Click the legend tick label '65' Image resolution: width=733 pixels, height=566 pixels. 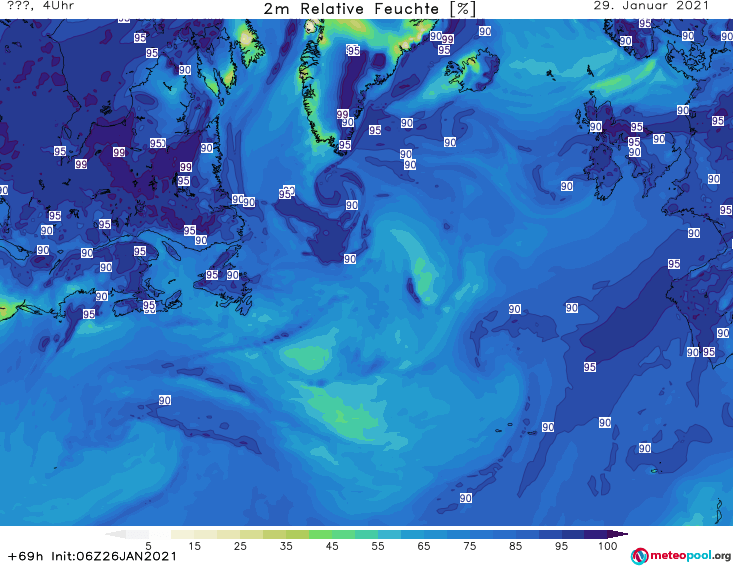click(x=424, y=546)
